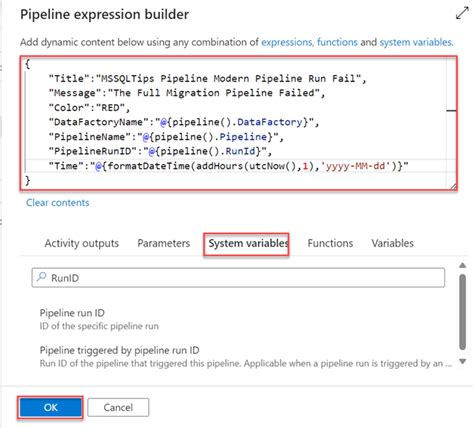Expand the expression builder to full screen

(462, 13)
